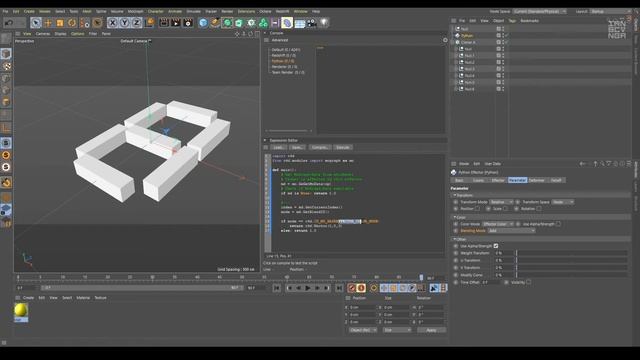Toggle Use Alpha/Strength checkbox under Color
The width and height of the screenshot is (640, 360).
[x=558, y=224]
